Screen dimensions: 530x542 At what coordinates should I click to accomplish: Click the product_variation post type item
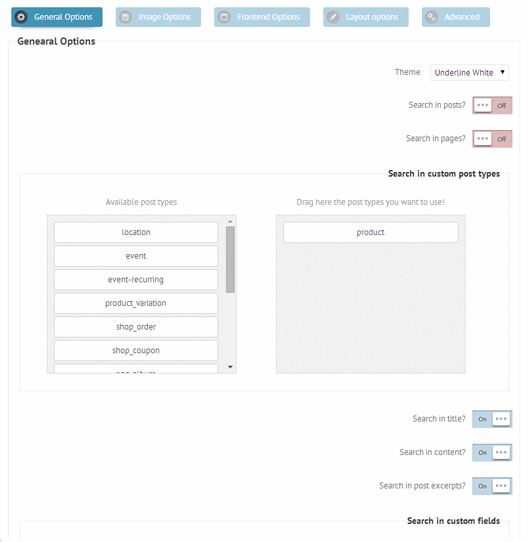(x=136, y=303)
